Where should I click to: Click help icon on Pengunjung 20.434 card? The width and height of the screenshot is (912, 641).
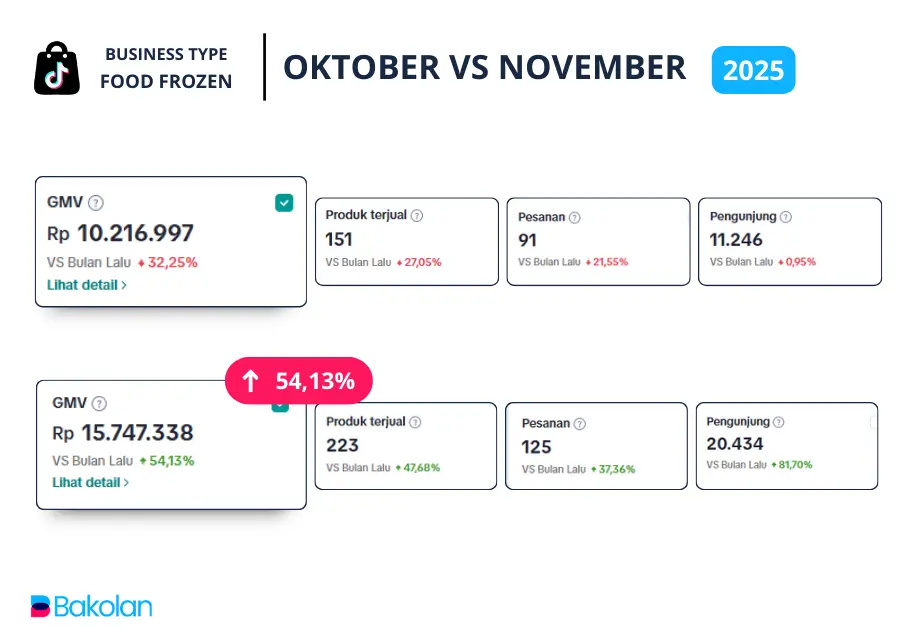click(x=779, y=422)
